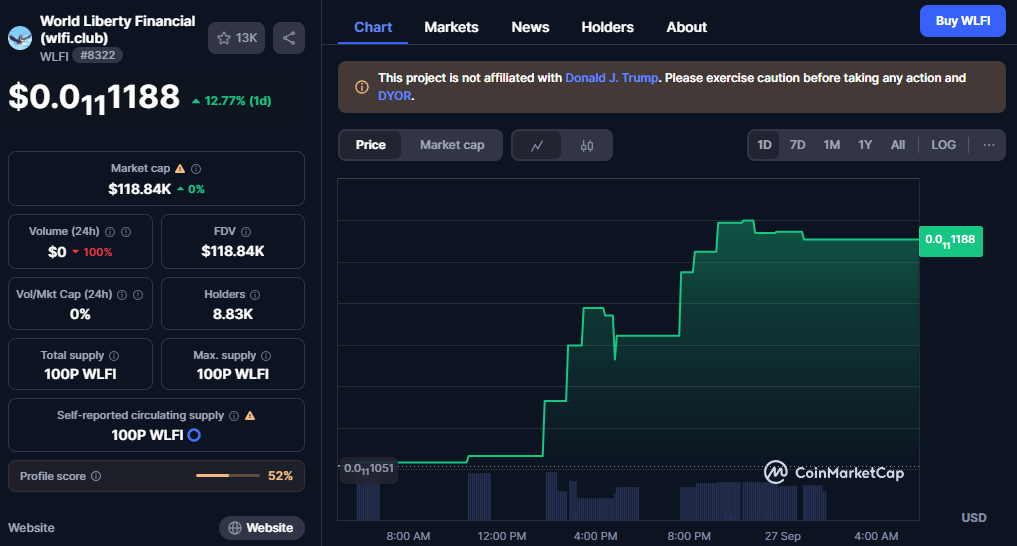Click the Profile score info icon
Image resolution: width=1017 pixels, height=546 pixels.
coord(96,477)
